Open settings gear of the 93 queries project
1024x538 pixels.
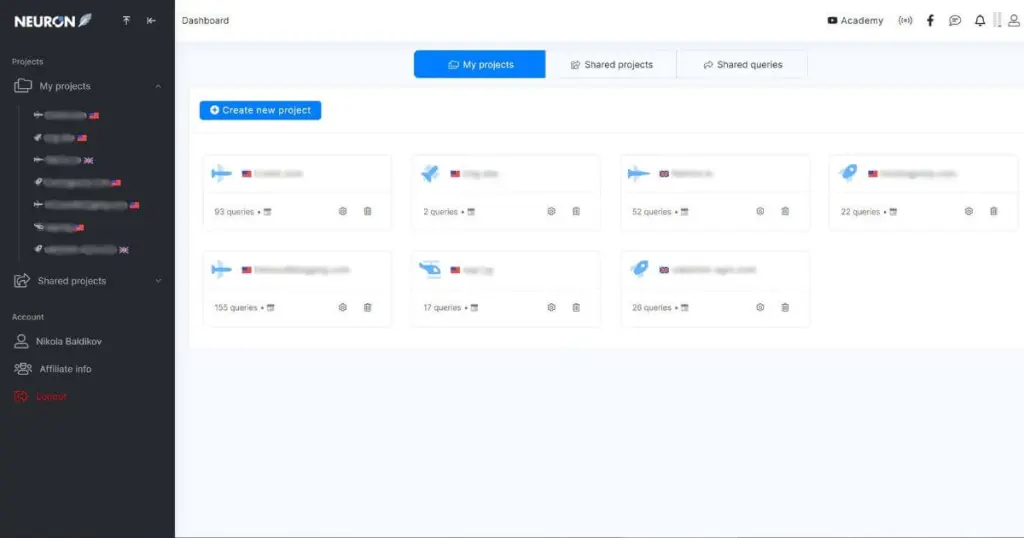click(x=343, y=212)
